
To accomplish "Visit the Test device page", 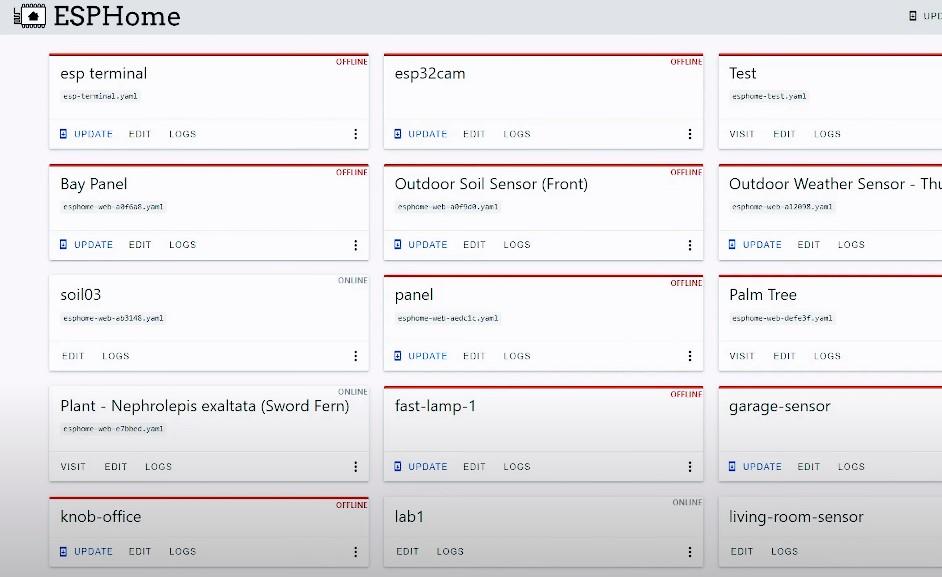I will coord(742,134).
